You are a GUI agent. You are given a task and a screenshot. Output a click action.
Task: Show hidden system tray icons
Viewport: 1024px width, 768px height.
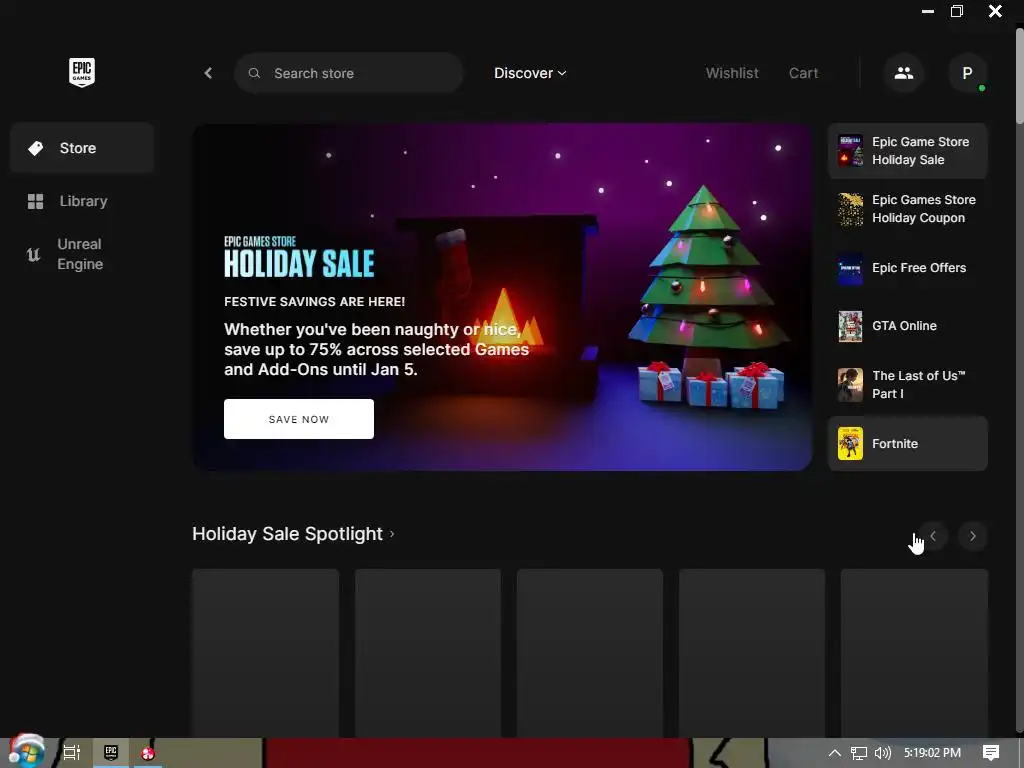pyautogui.click(x=835, y=753)
